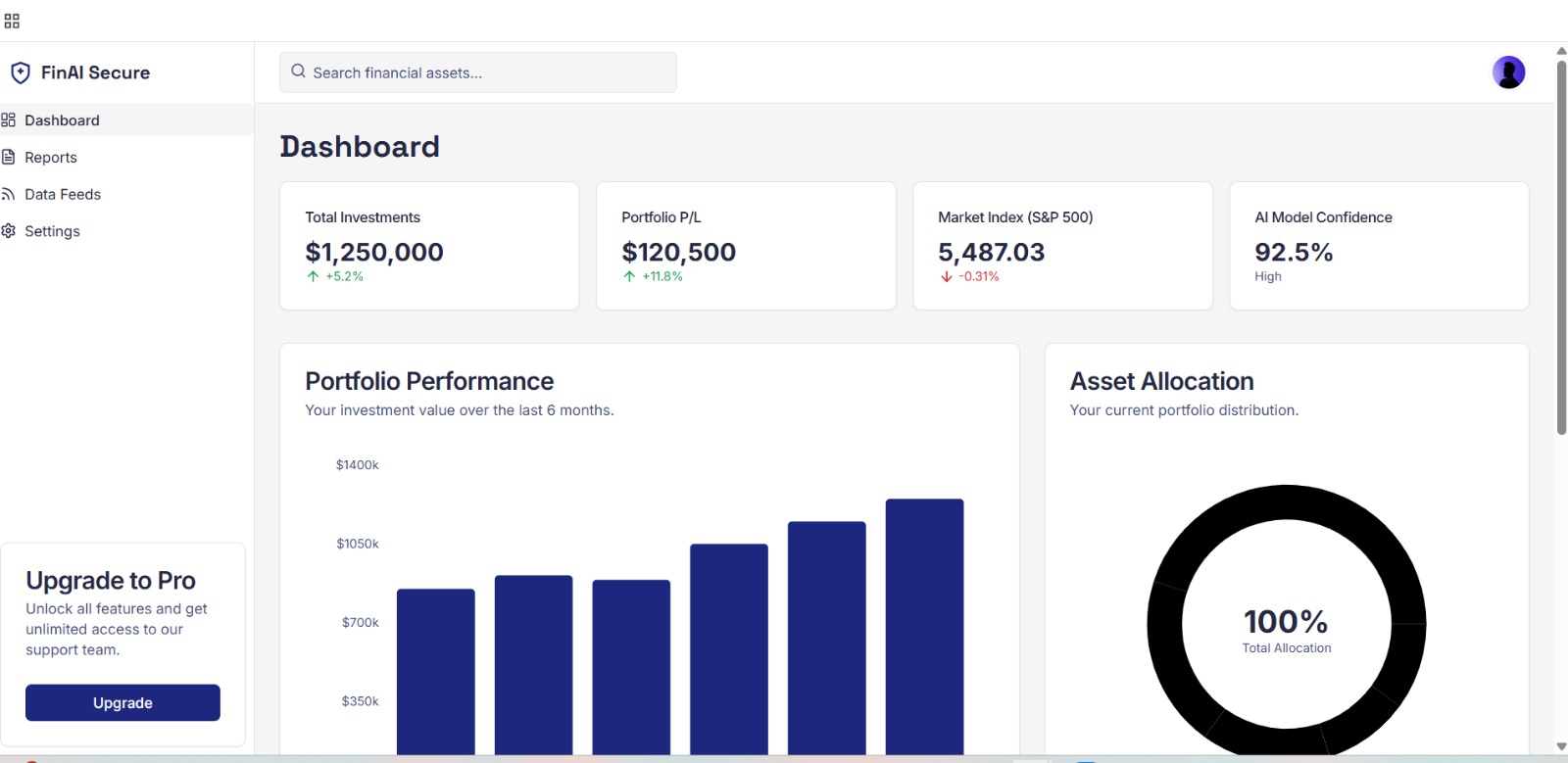Select Data Feeds in sidebar
This screenshot has height=763, width=1568.
pos(63,194)
